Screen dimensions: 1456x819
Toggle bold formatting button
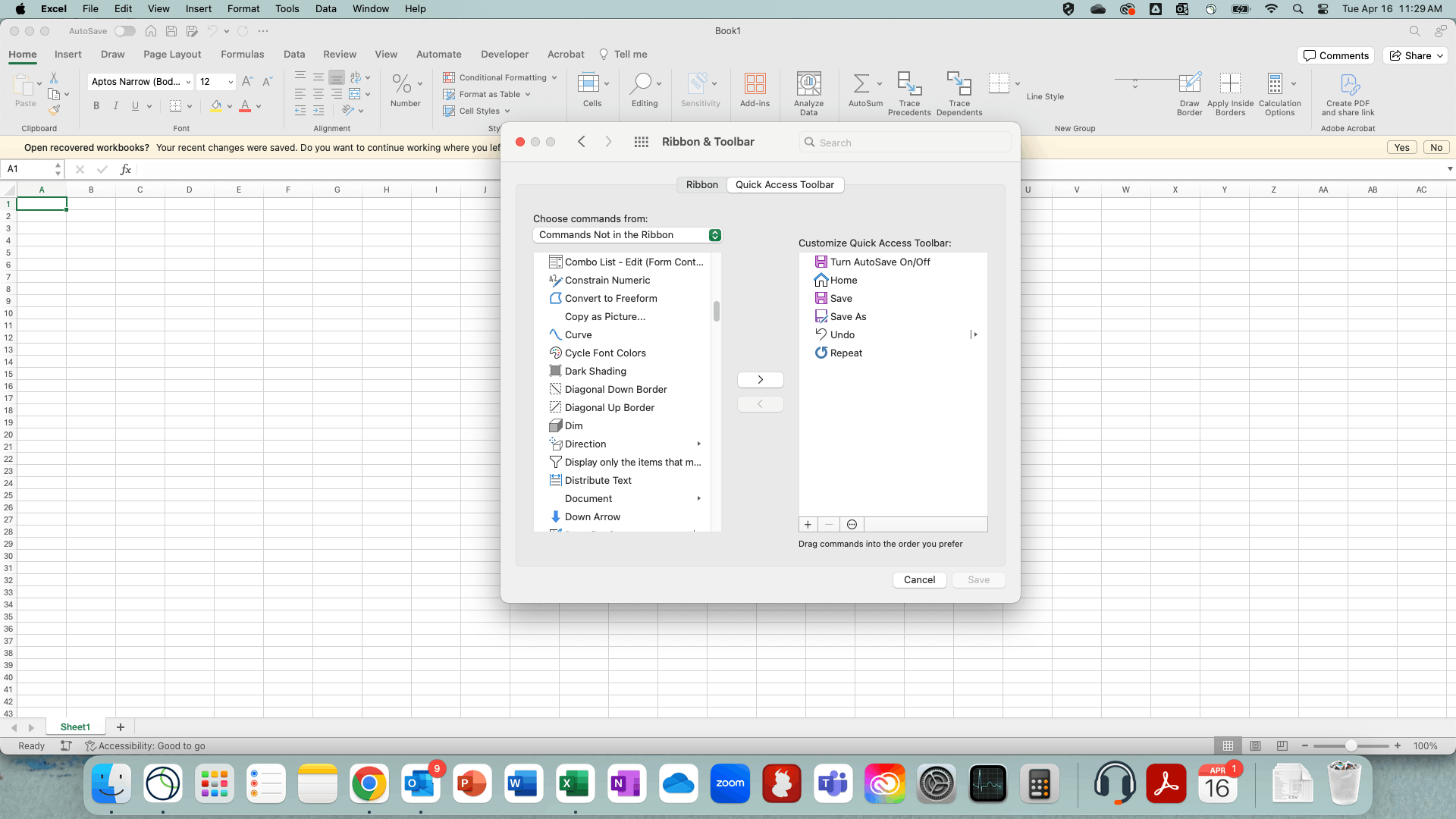pyautogui.click(x=96, y=106)
